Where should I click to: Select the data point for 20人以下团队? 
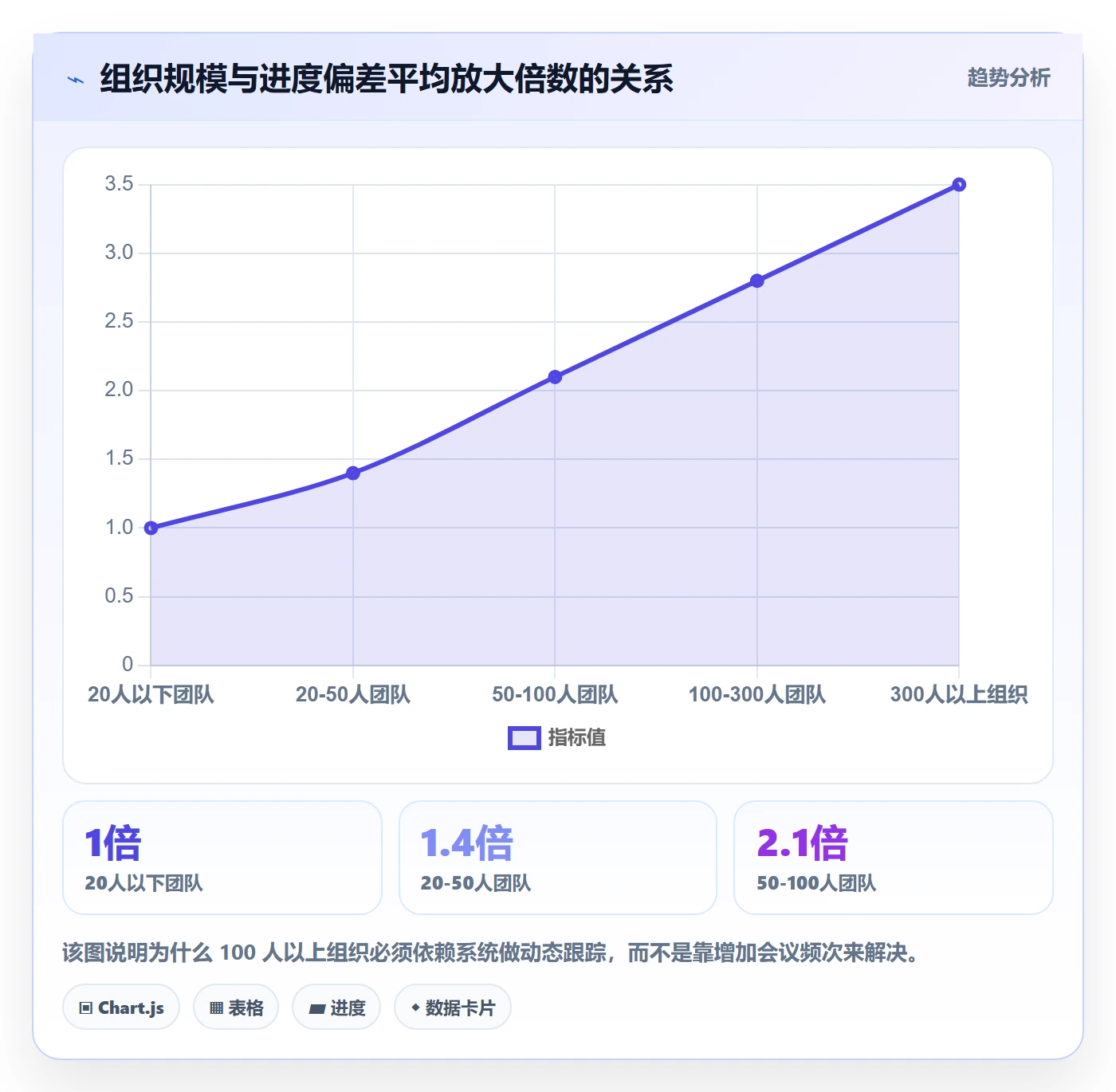(x=151, y=528)
